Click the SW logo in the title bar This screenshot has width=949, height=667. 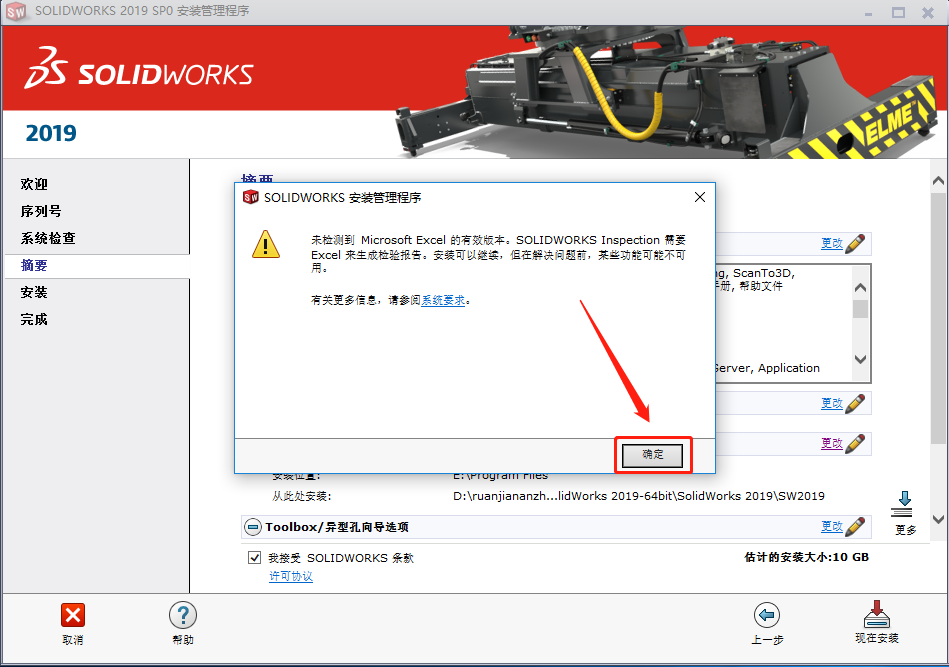17,12
